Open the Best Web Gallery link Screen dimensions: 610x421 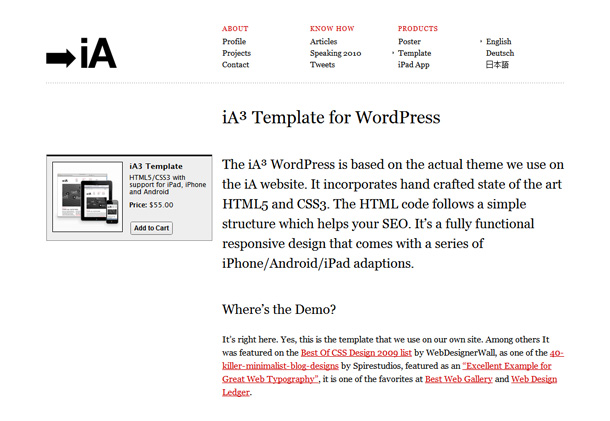pyautogui.click(x=459, y=379)
